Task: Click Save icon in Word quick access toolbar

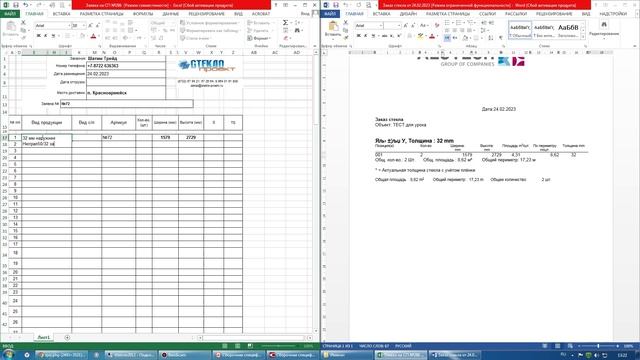Action: pyautogui.click(x=336, y=5)
